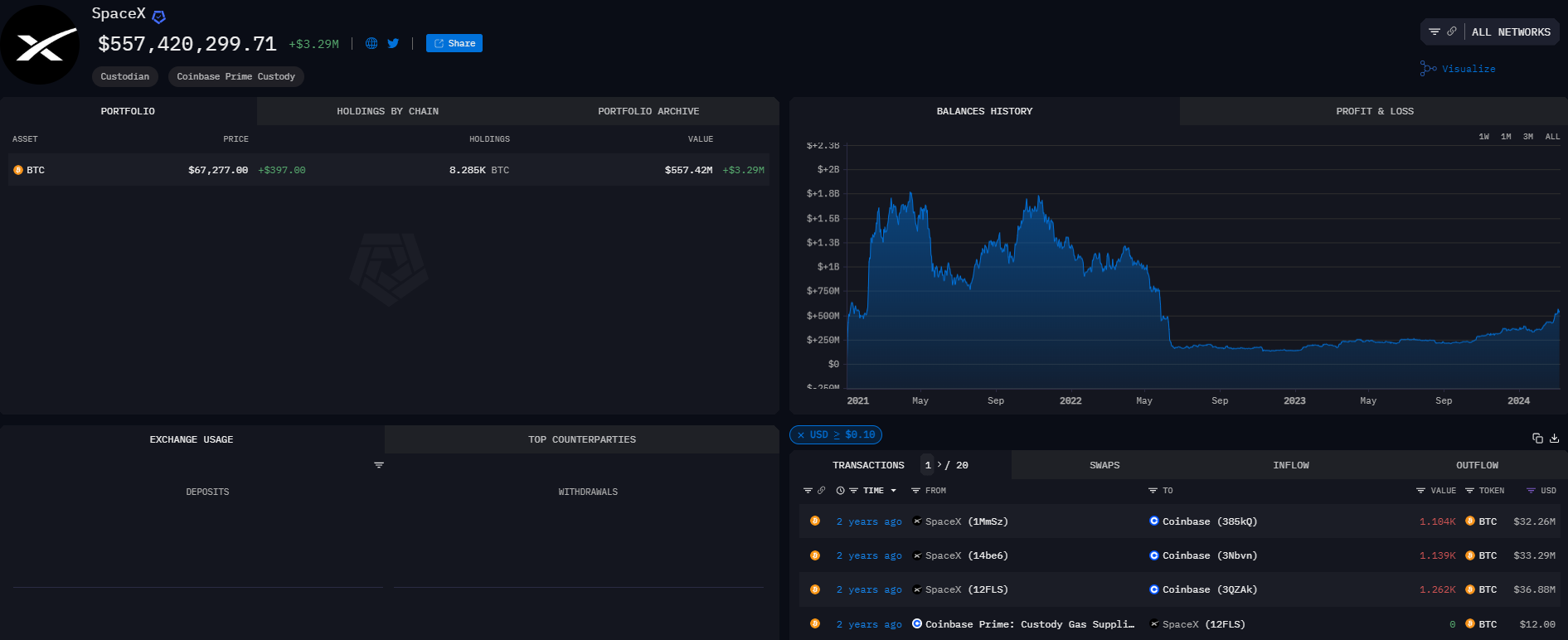Click the filter icon in the All Networks box
The height and width of the screenshot is (640, 1568).
click(1435, 32)
